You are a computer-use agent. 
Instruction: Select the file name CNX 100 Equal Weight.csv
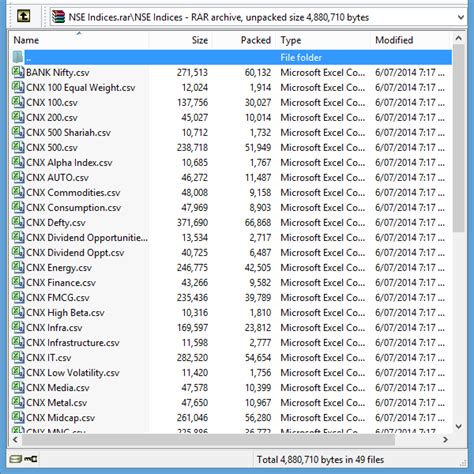(x=81, y=88)
